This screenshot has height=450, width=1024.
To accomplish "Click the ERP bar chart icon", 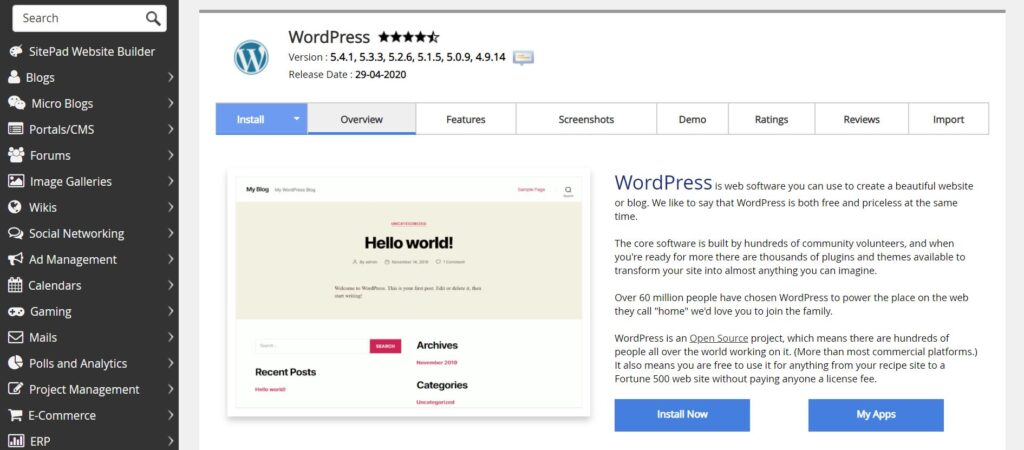I will point(16,441).
